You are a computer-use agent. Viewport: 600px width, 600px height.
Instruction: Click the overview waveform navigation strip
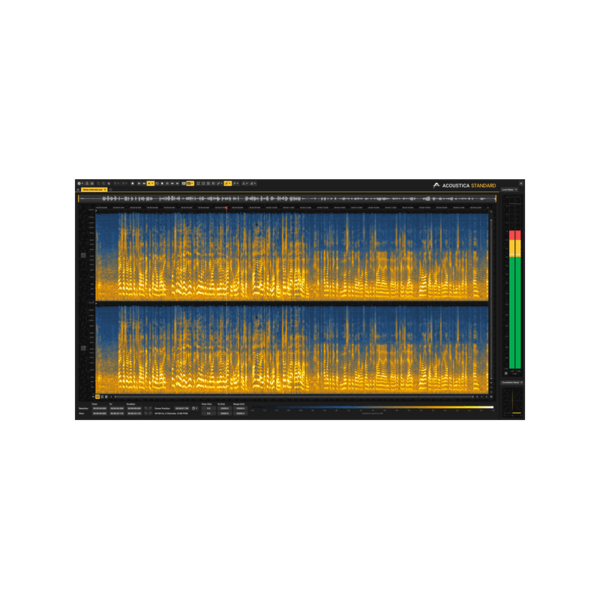pos(287,199)
